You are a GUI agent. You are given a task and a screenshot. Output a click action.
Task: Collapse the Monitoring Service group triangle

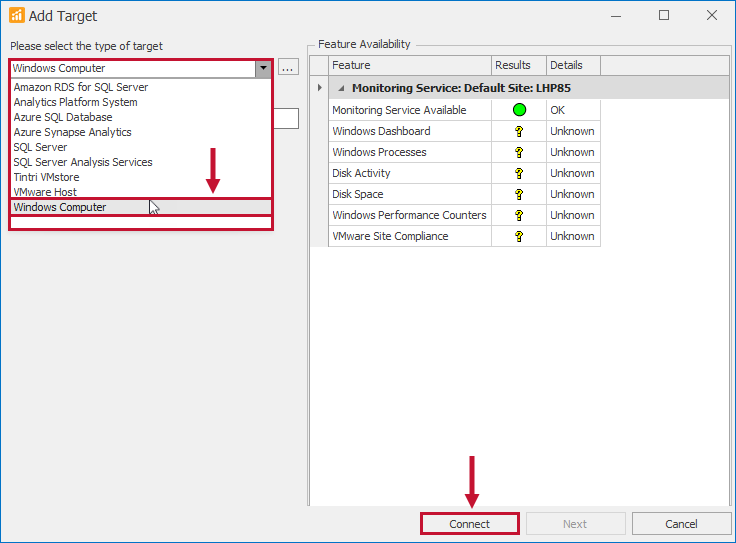(x=341, y=88)
